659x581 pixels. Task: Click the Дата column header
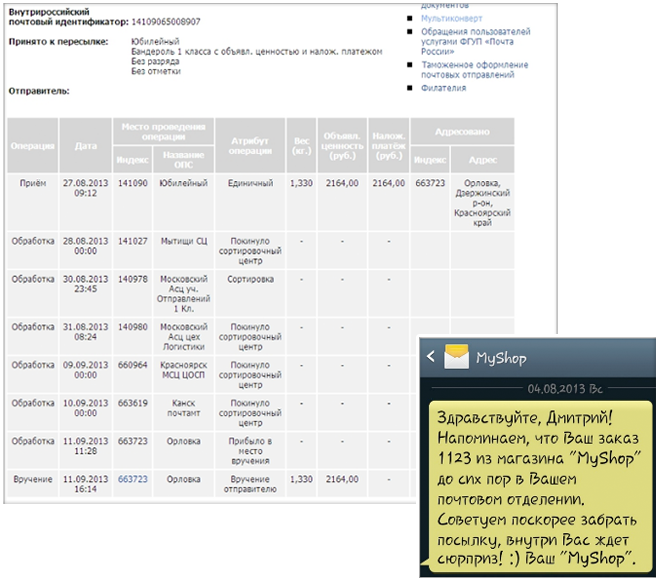[x=86, y=145]
